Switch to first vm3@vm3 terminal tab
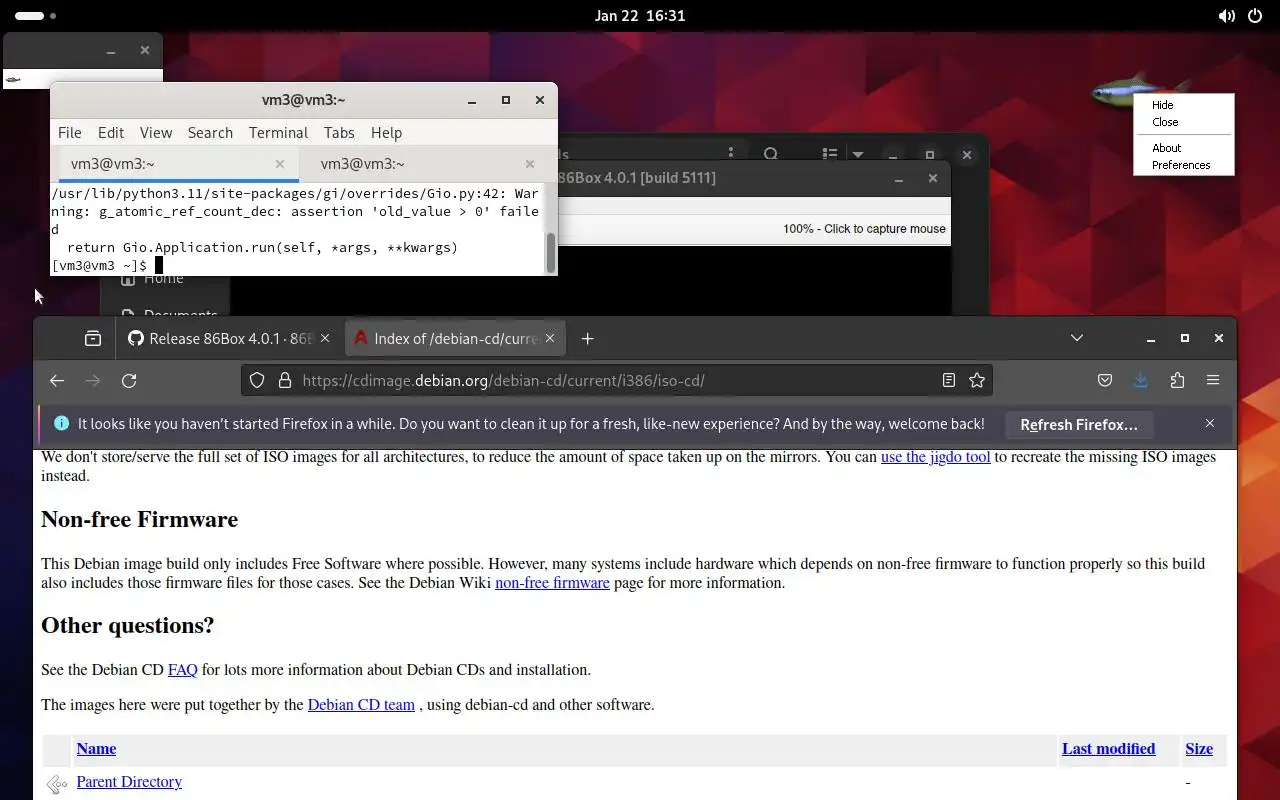 [174, 164]
